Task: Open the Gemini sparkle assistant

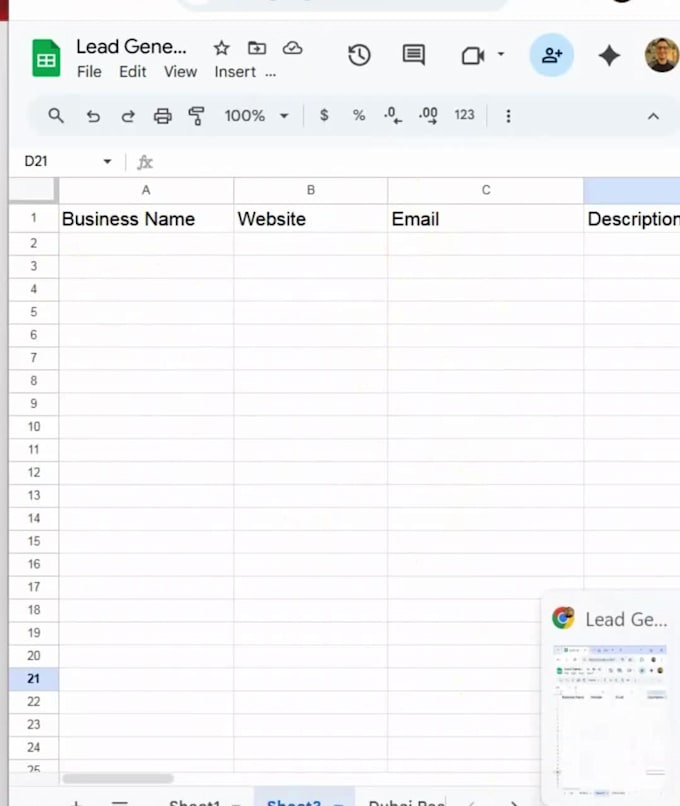Action: tap(609, 55)
